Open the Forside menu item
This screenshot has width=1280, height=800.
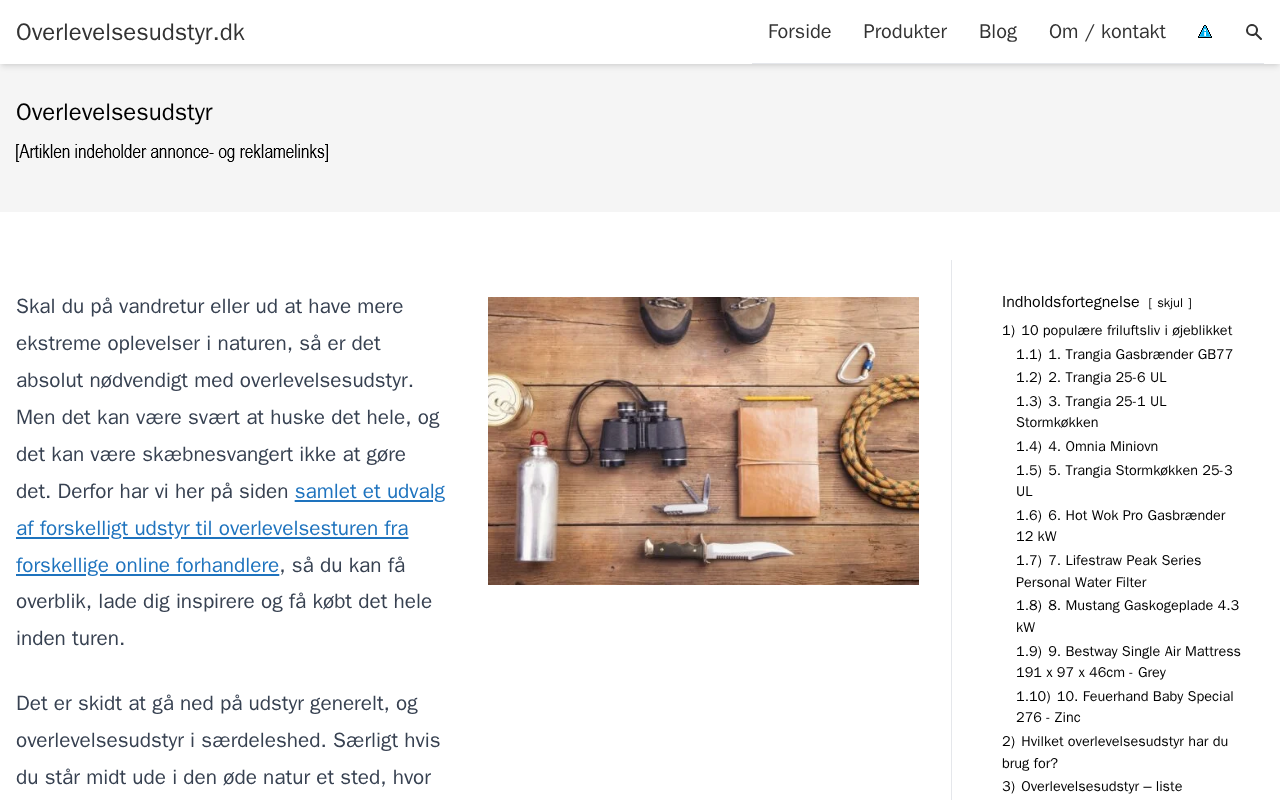799,32
